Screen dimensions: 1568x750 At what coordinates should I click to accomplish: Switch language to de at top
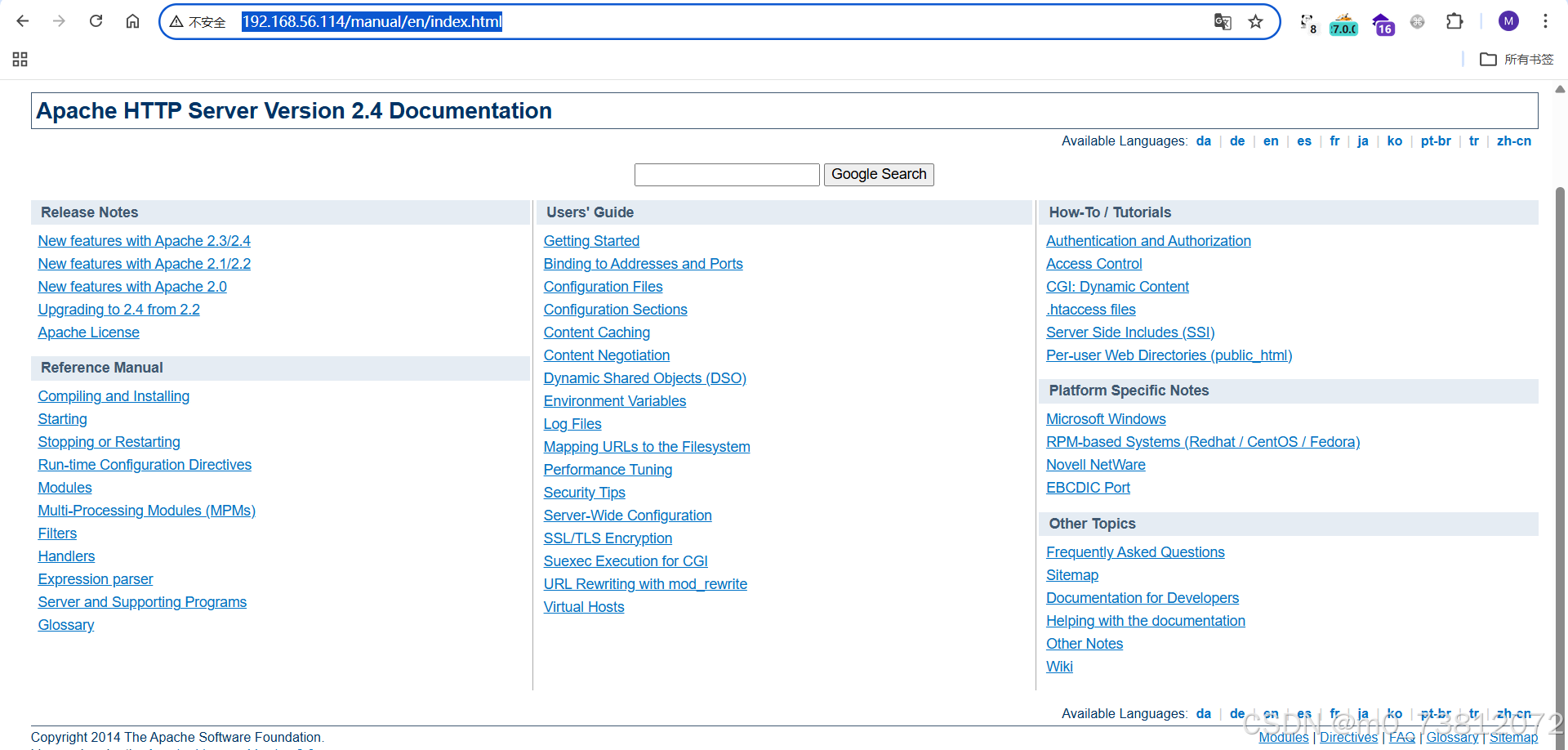point(1237,141)
